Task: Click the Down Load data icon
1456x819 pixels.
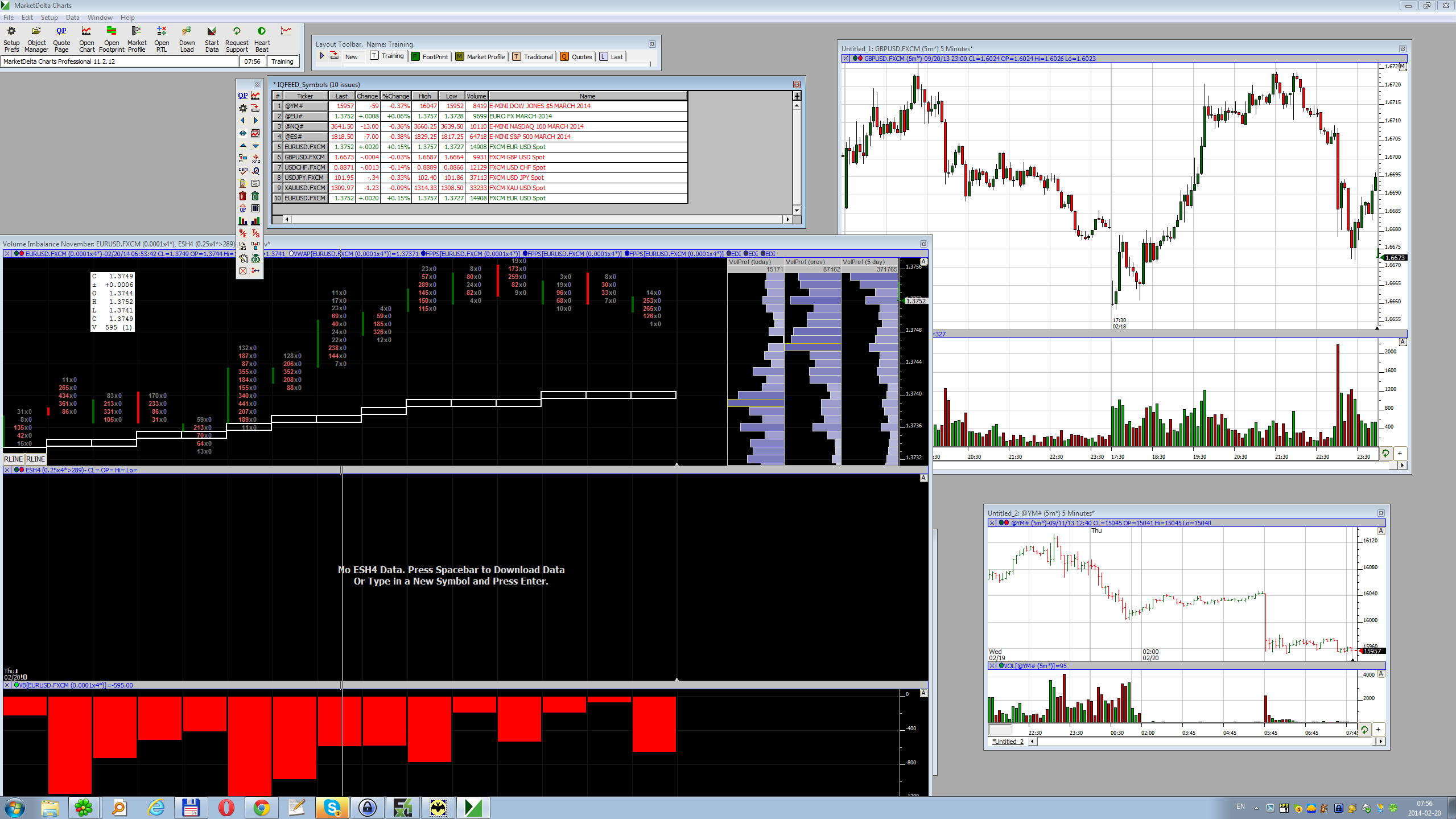Action: [x=187, y=32]
